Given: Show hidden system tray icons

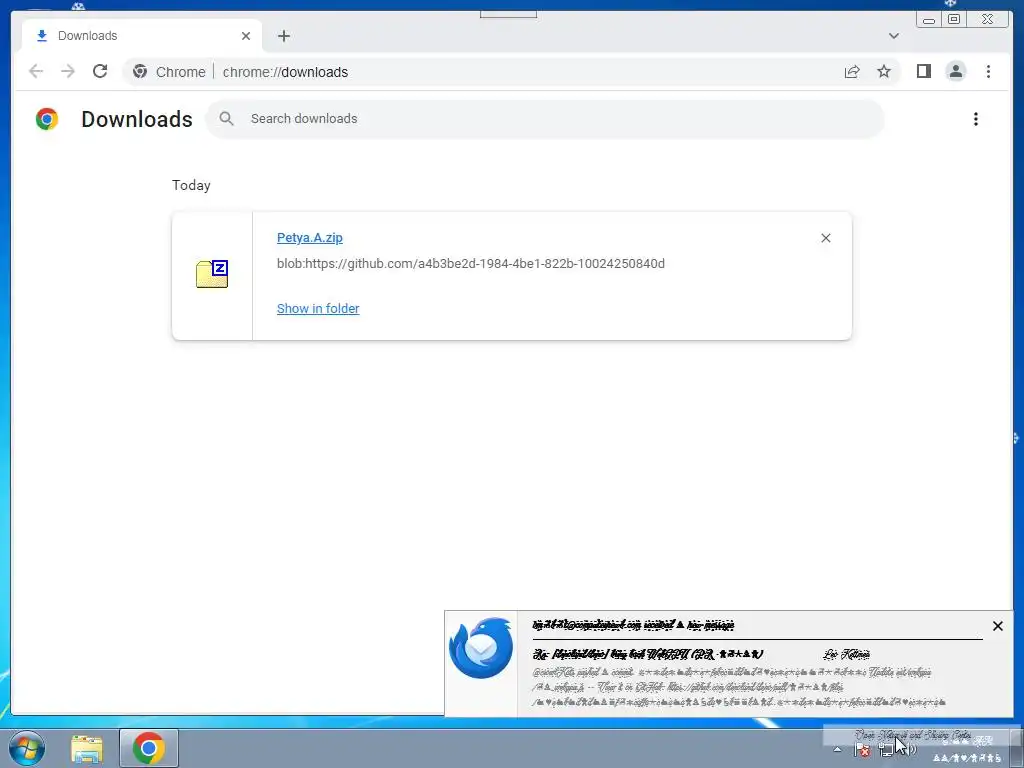Looking at the screenshot, I should (837, 750).
